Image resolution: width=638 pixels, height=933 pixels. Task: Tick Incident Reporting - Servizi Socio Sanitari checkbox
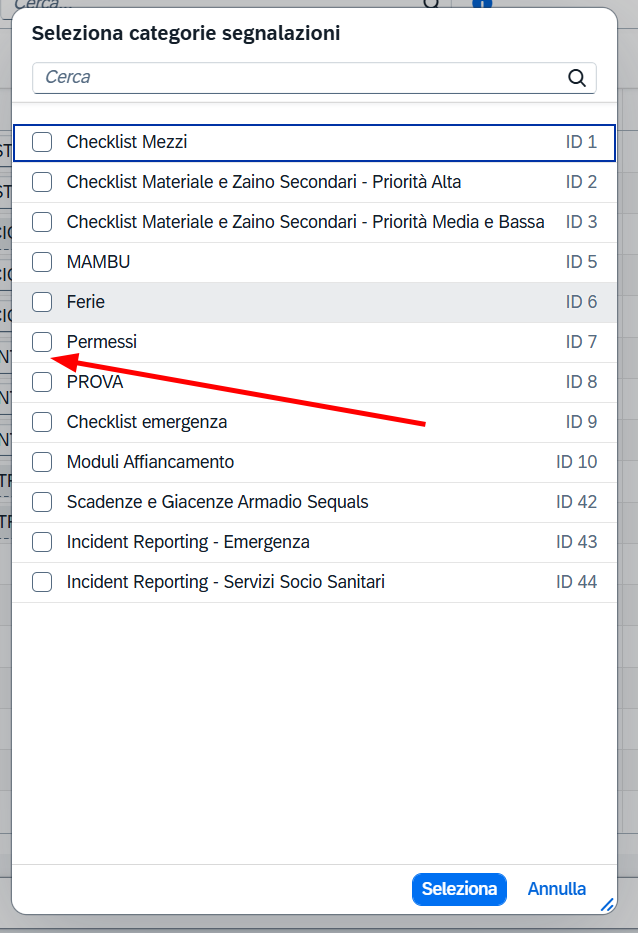[42, 582]
